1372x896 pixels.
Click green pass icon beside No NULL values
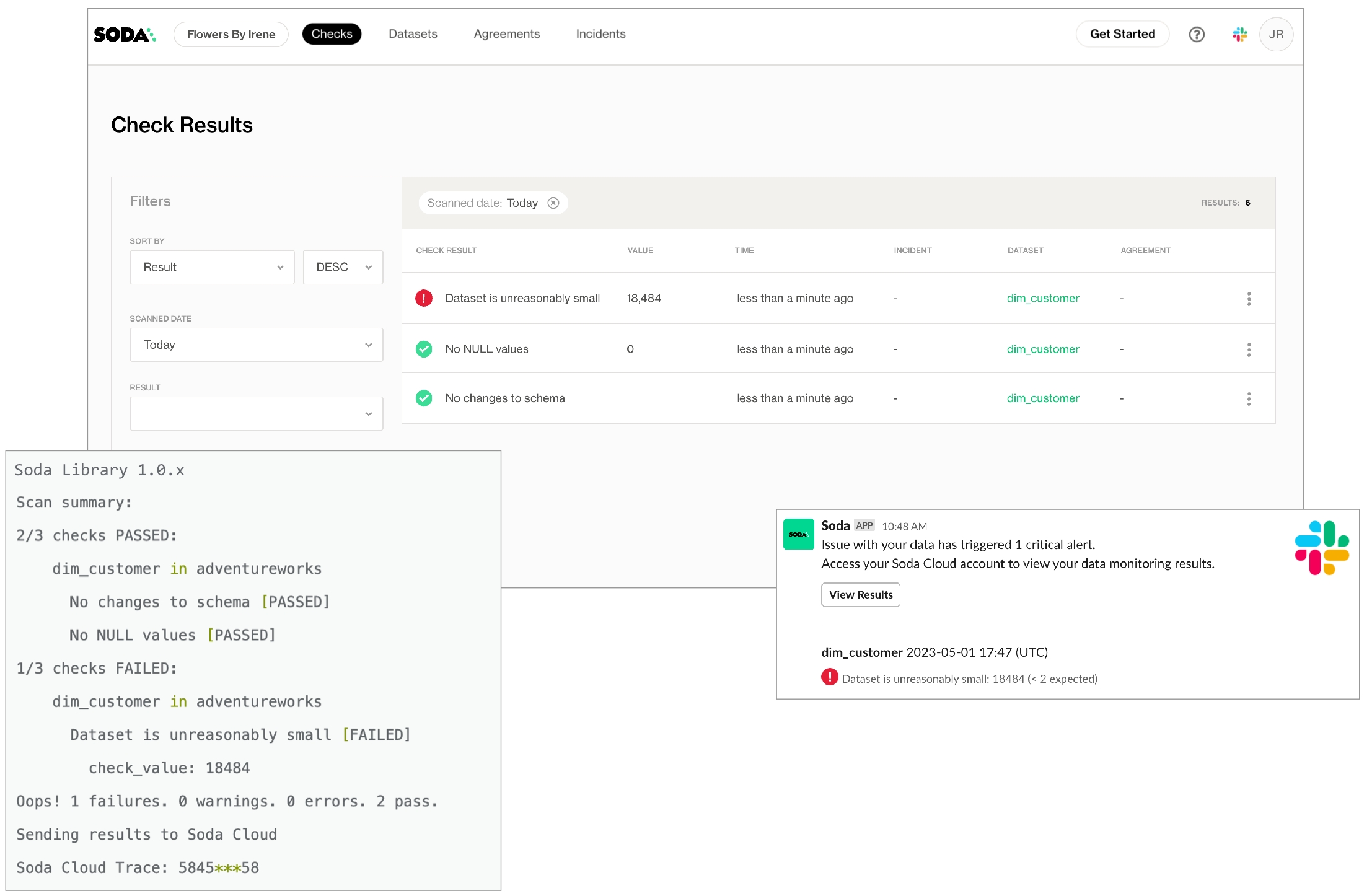[x=424, y=349]
